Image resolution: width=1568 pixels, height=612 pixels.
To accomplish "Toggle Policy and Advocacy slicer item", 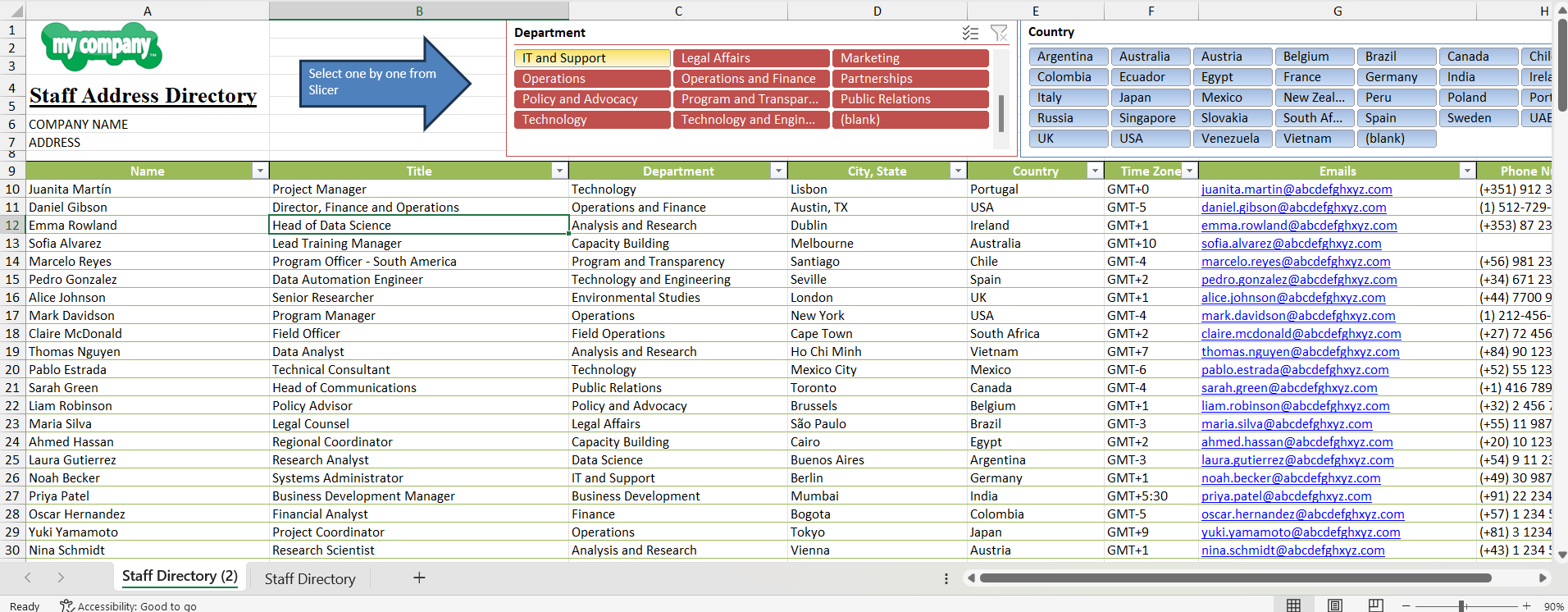I will tap(592, 99).
